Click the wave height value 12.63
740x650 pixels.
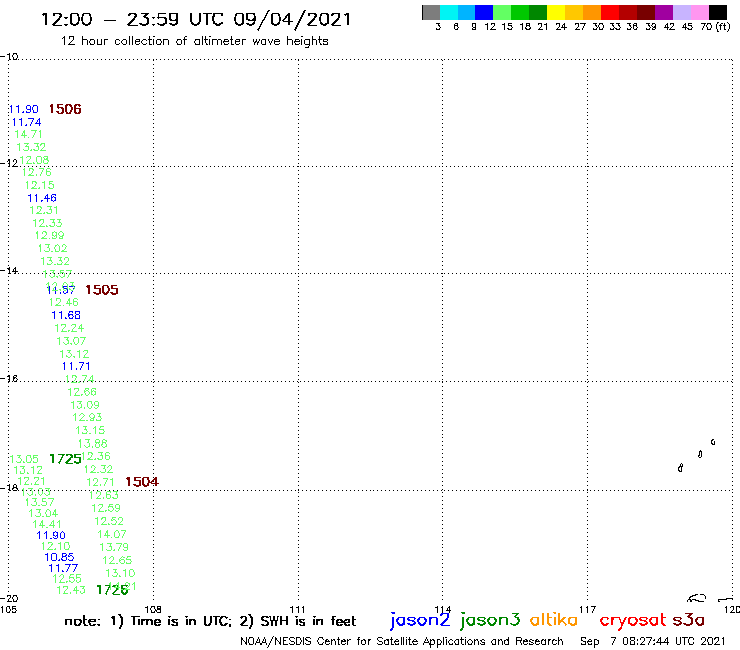[x=104, y=495]
